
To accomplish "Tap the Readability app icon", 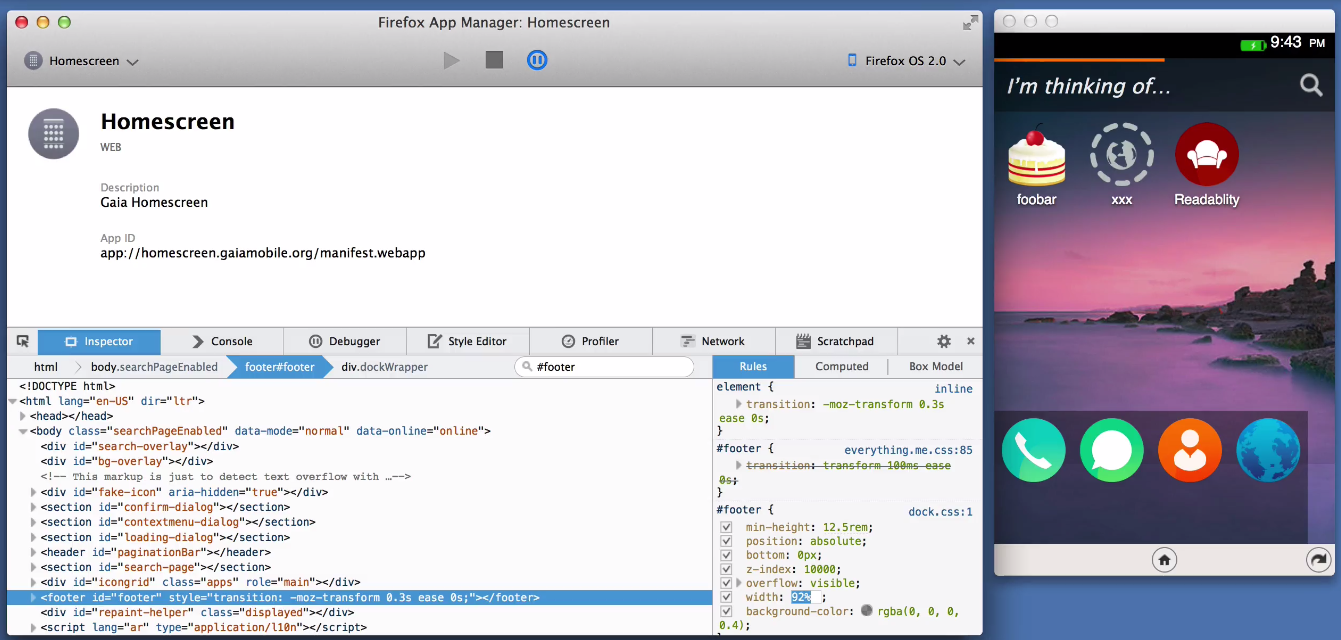I will click(x=1206, y=155).
